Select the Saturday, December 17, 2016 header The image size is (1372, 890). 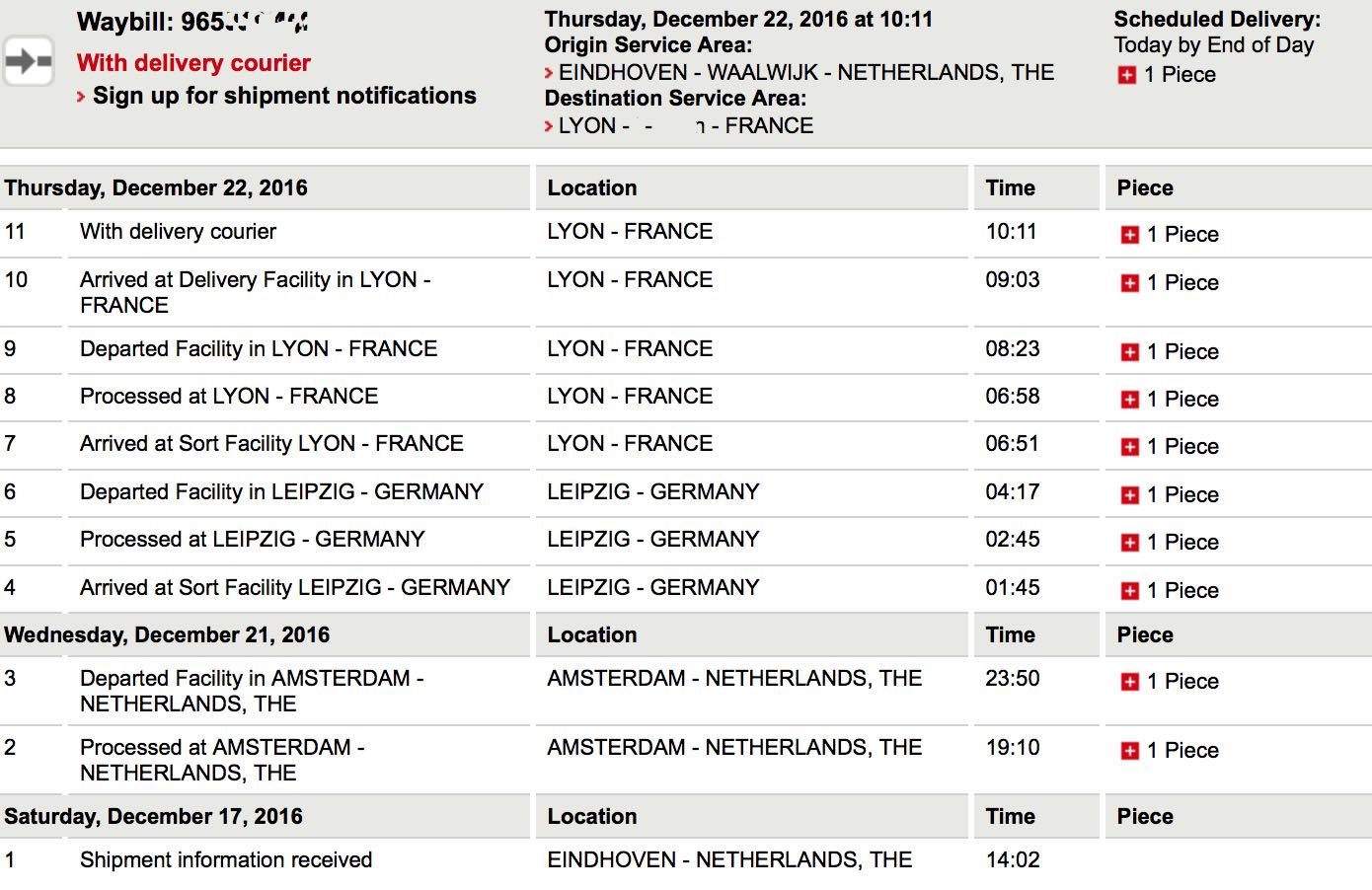(153, 816)
